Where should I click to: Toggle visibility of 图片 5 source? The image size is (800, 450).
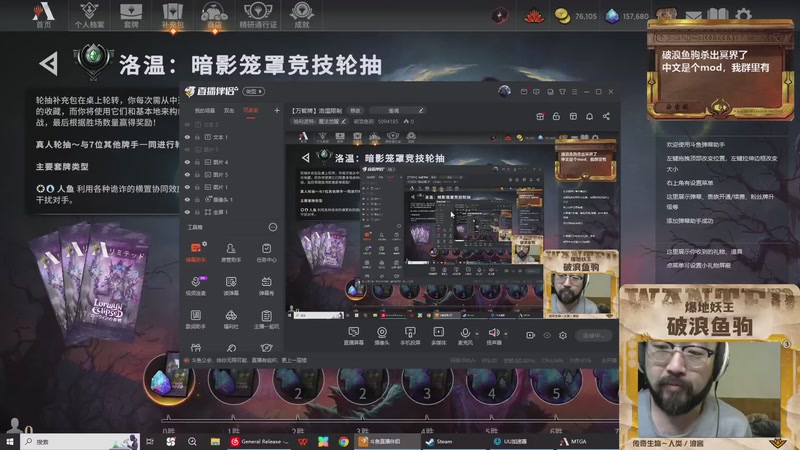(x=187, y=174)
